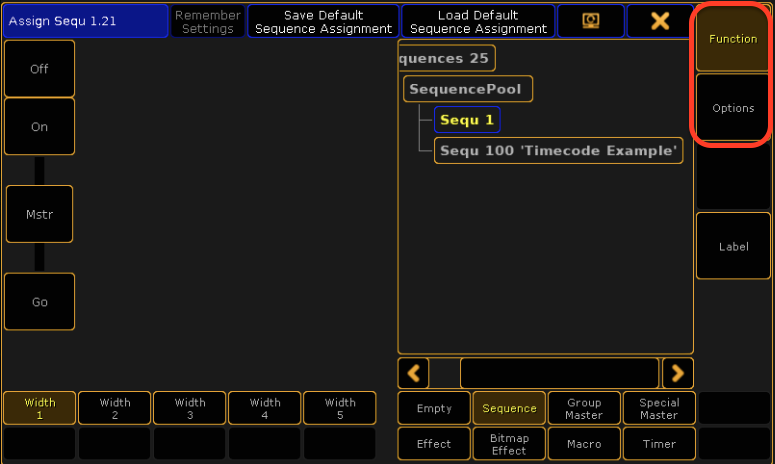Choose the Bitmap Effect type
The width and height of the screenshot is (775, 464).
509,444
